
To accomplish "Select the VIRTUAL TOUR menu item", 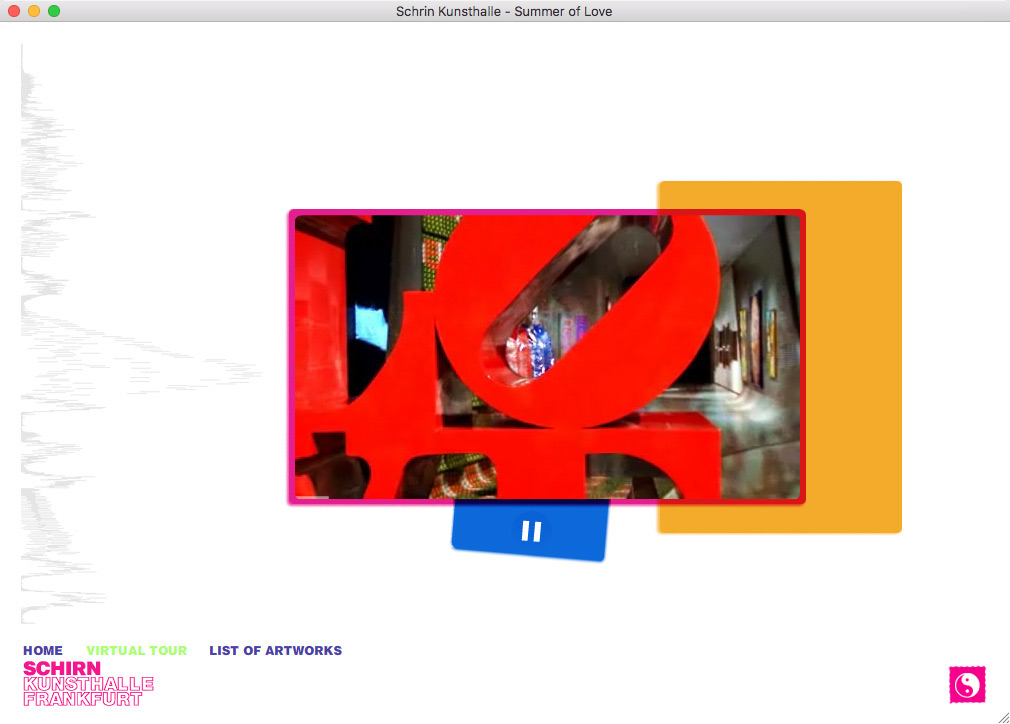I will [137, 651].
